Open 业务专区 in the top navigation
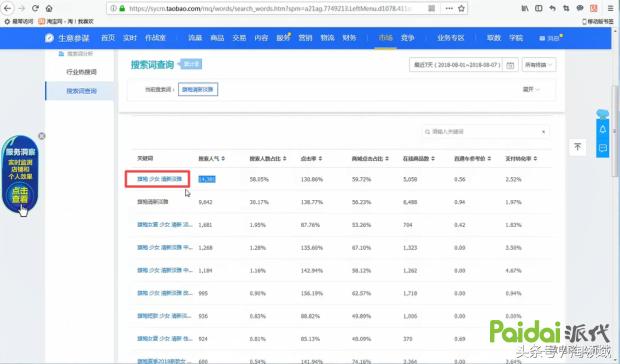The width and height of the screenshot is (620, 364). coord(451,38)
